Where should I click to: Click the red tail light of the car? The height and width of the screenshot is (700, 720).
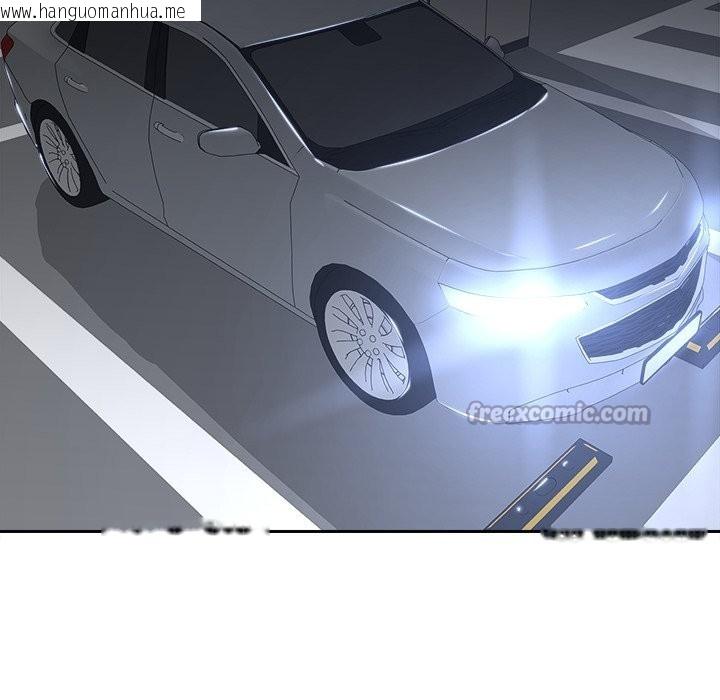[8, 45]
